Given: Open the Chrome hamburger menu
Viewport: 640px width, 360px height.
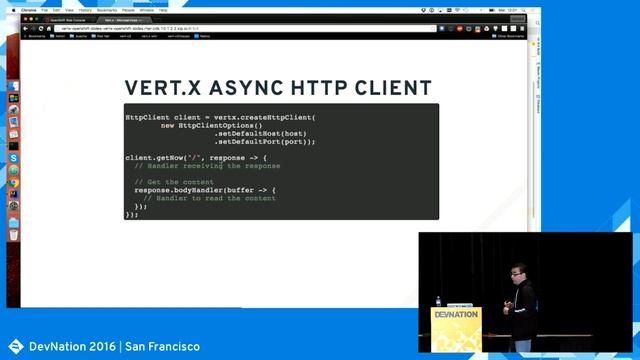Looking at the screenshot, I should coord(522,29).
